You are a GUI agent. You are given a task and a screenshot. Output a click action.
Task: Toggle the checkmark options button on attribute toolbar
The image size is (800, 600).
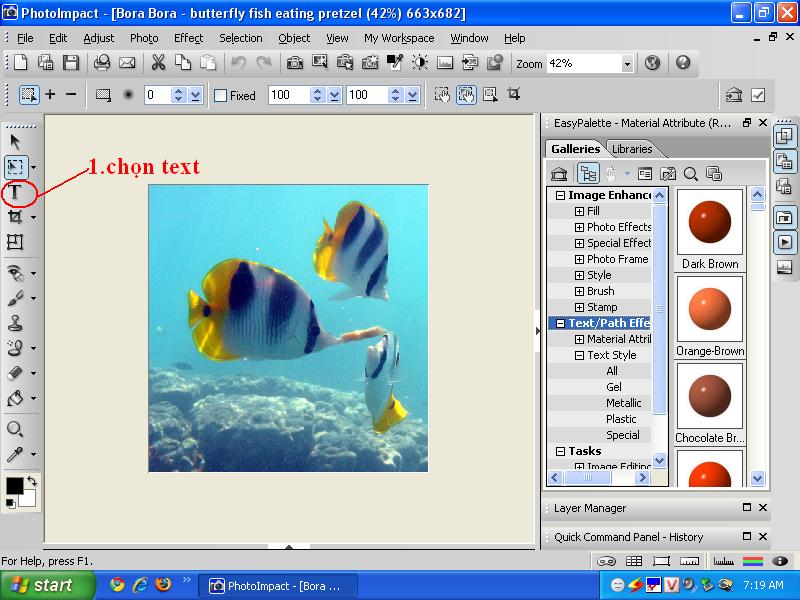click(x=758, y=95)
